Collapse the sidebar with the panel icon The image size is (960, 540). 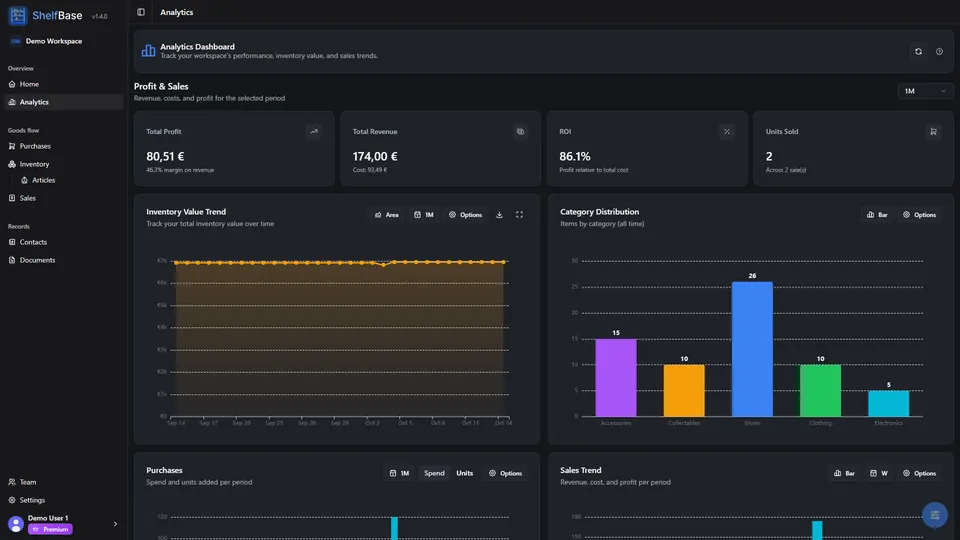pyautogui.click(x=141, y=12)
